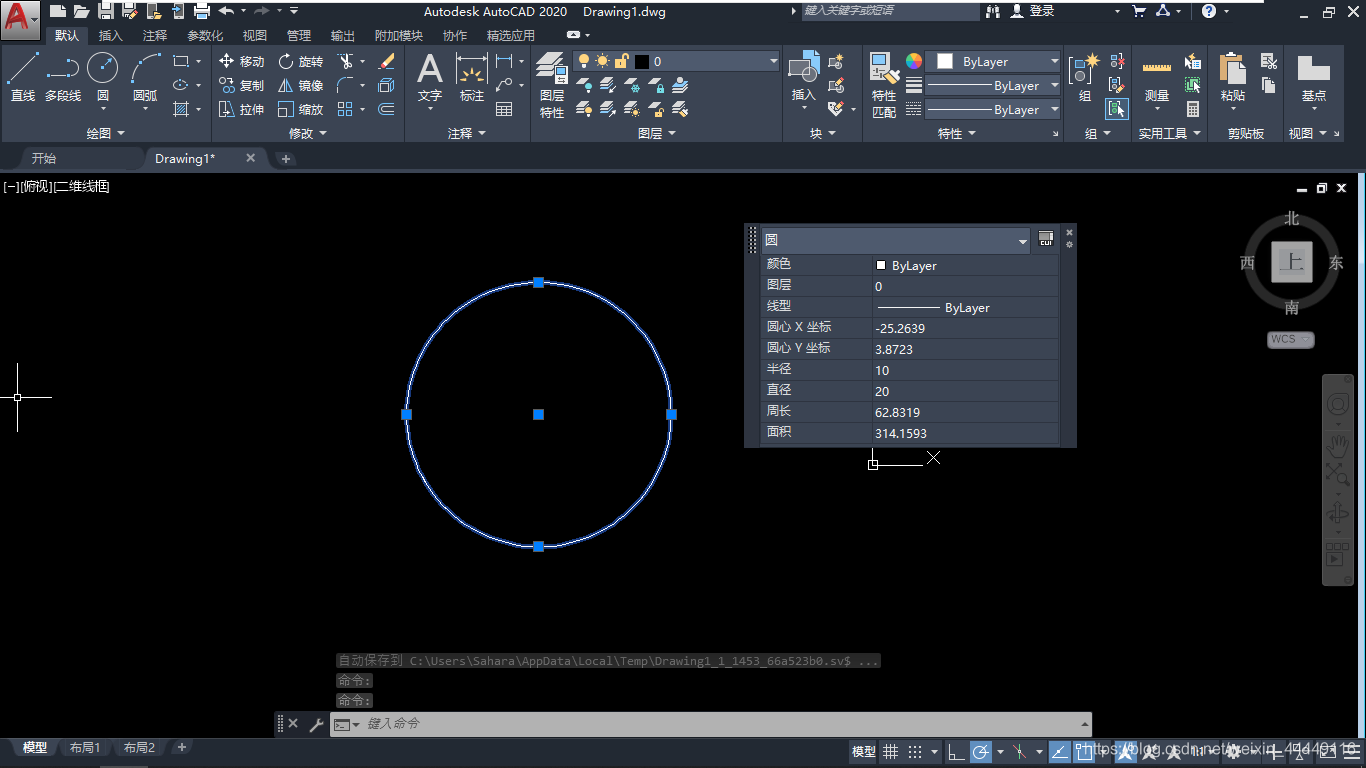The width and height of the screenshot is (1366, 768).
Task: Click the Sign In (登录) button
Action: 1032,11
